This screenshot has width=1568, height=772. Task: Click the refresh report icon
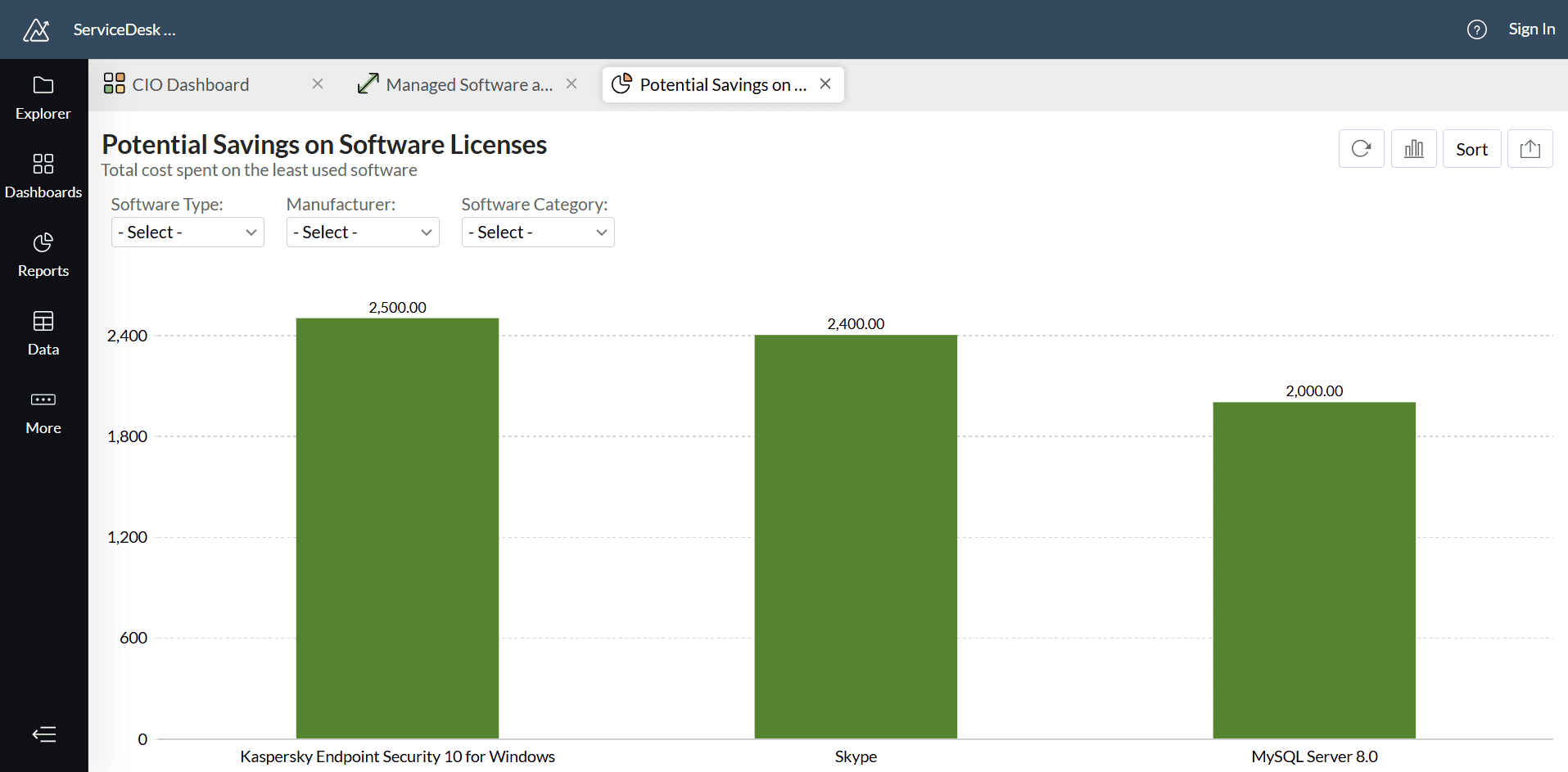pyautogui.click(x=1362, y=149)
